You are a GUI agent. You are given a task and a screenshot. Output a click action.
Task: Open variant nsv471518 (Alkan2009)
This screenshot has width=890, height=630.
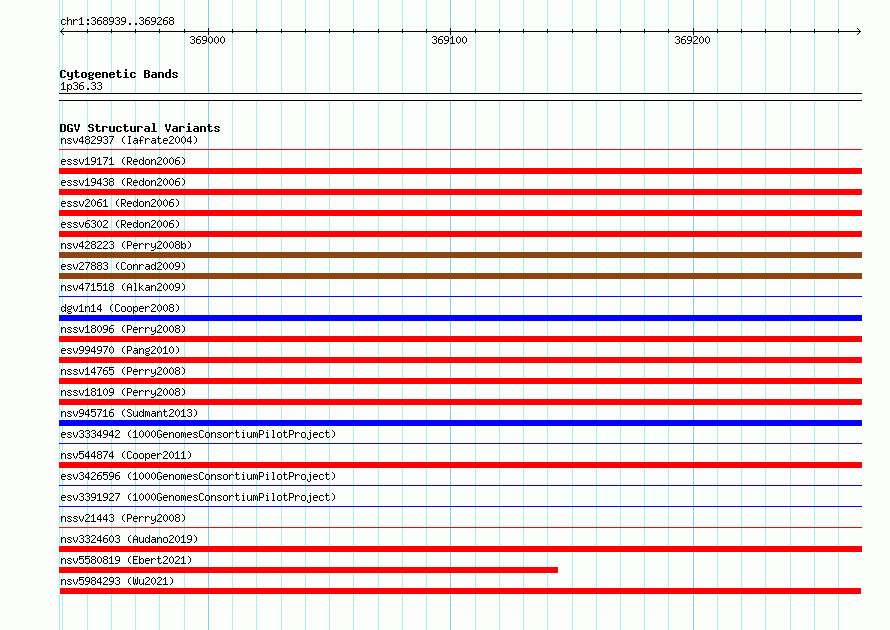(x=123, y=287)
